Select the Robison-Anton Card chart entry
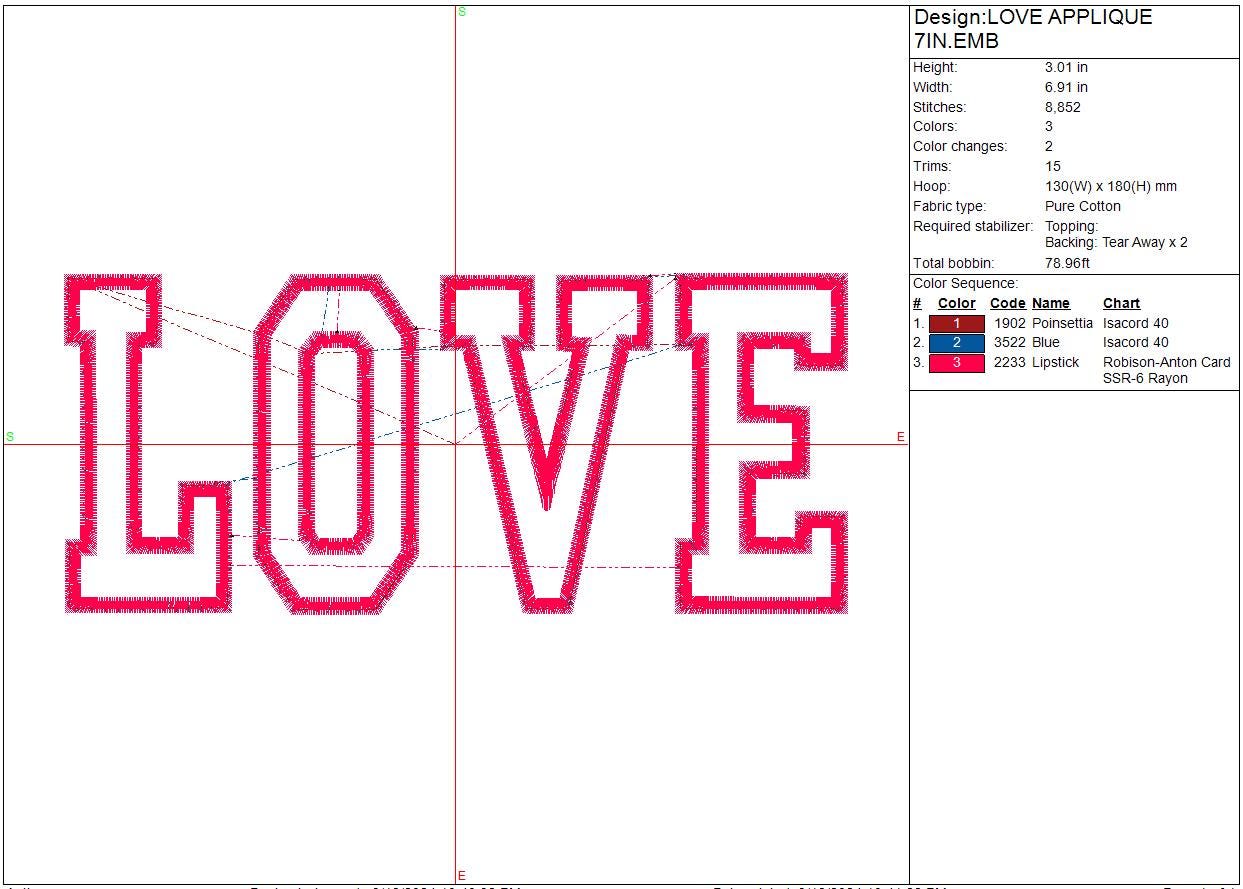 coord(1166,362)
